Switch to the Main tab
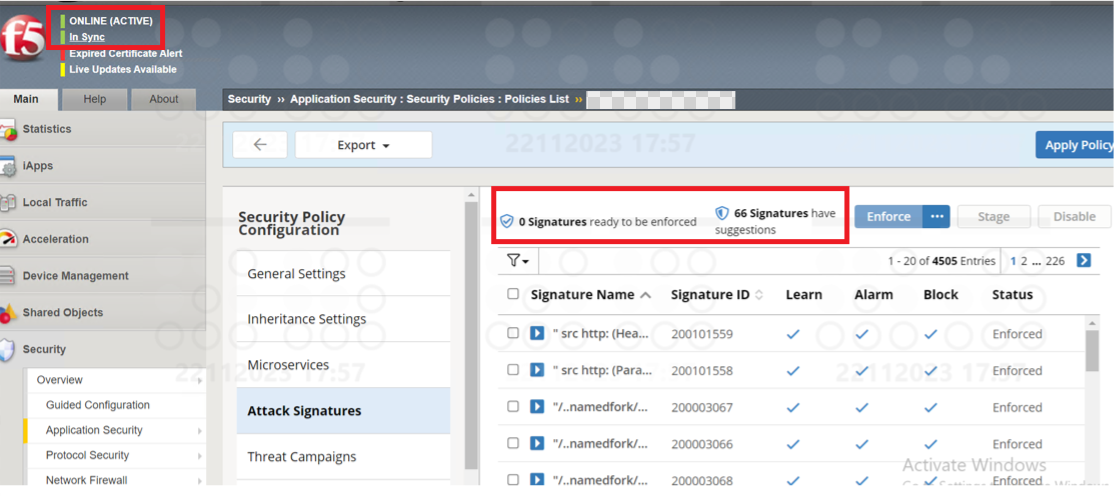Screen dimensions: 1114x496 pyautogui.click(x=26, y=99)
